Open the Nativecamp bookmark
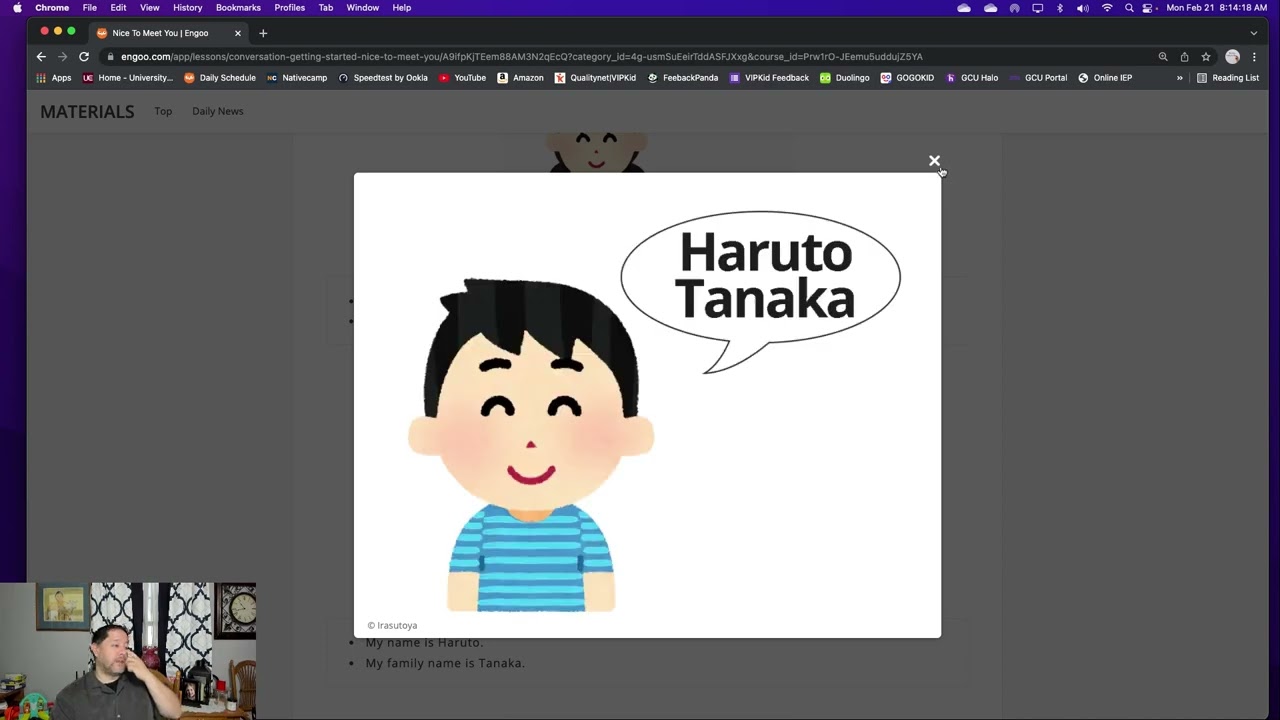 tap(297, 78)
